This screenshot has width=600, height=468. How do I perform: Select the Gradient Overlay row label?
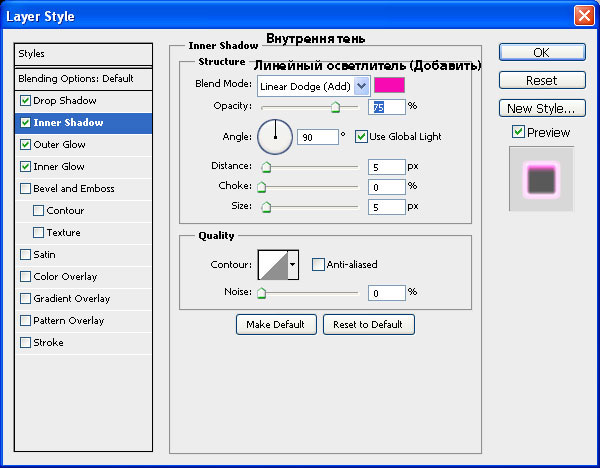(x=72, y=298)
